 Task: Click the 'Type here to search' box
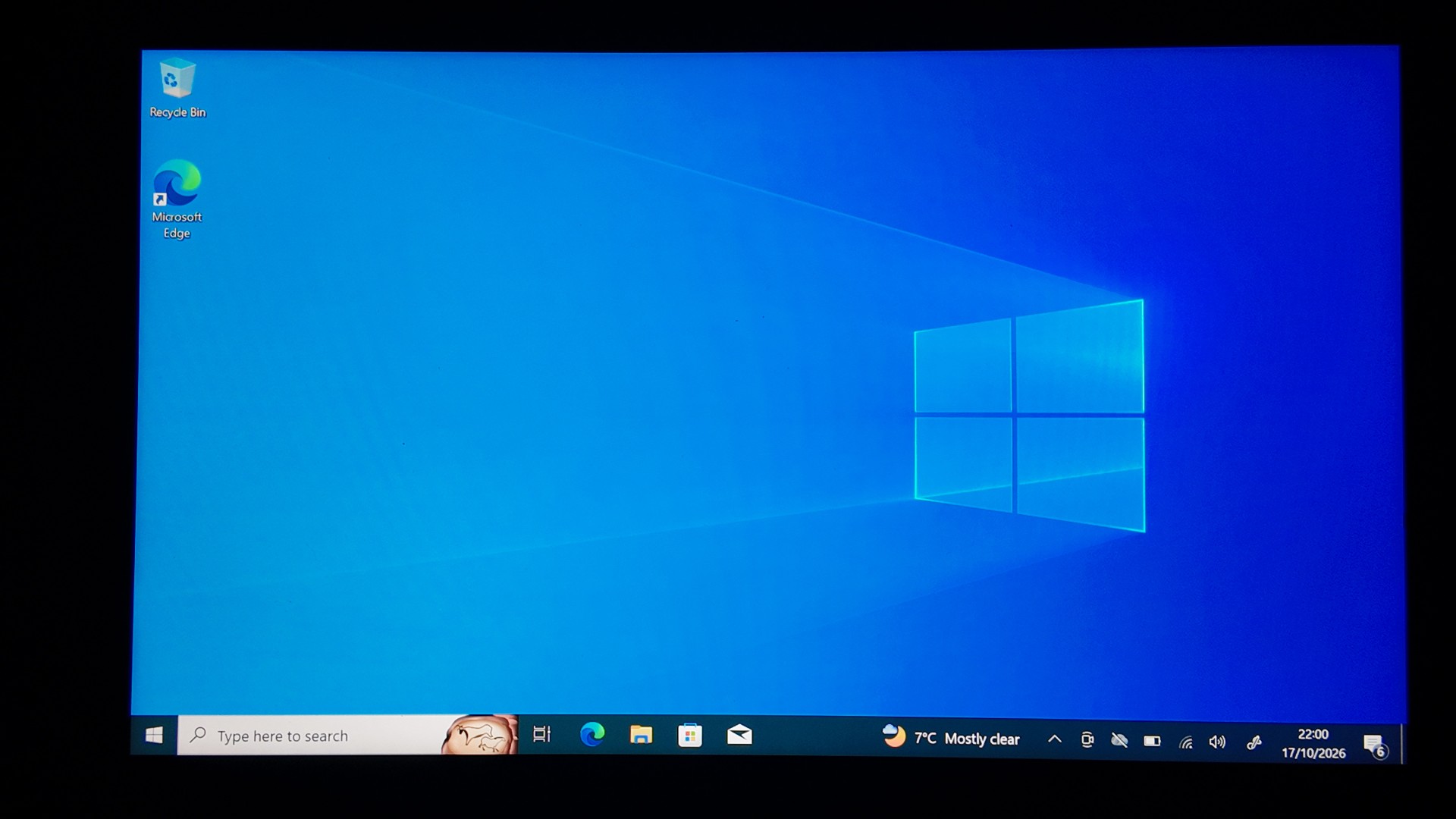click(x=348, y=735)
